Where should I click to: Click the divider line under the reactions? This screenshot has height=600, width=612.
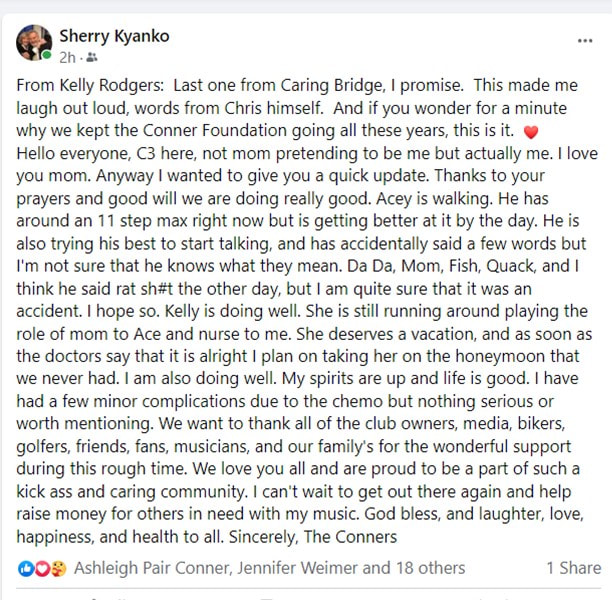[308, 588]
